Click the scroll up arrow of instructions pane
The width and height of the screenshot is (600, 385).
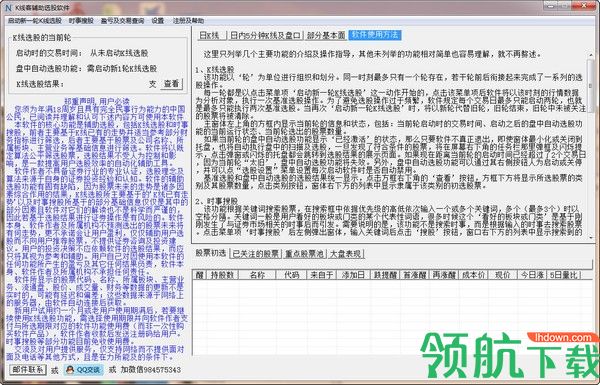[x=590, y=55]
